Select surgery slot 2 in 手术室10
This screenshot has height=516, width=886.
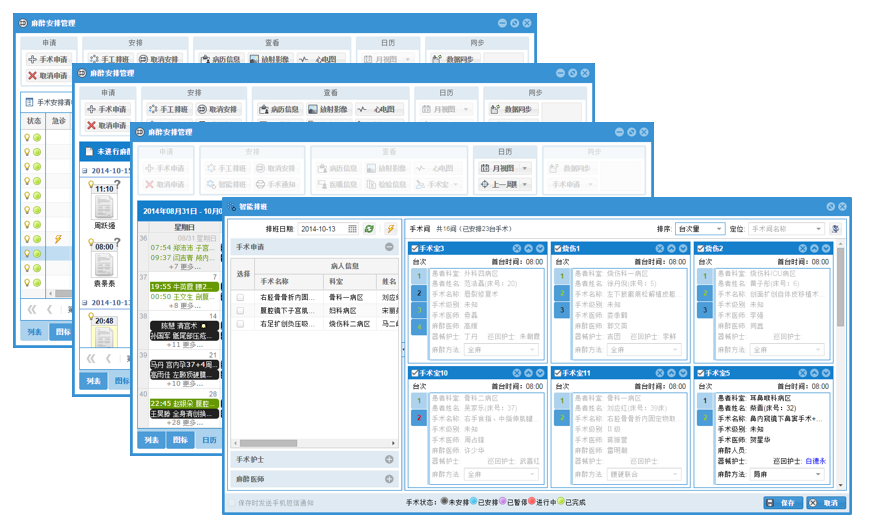pyautogui.click(x=419, y=418)
